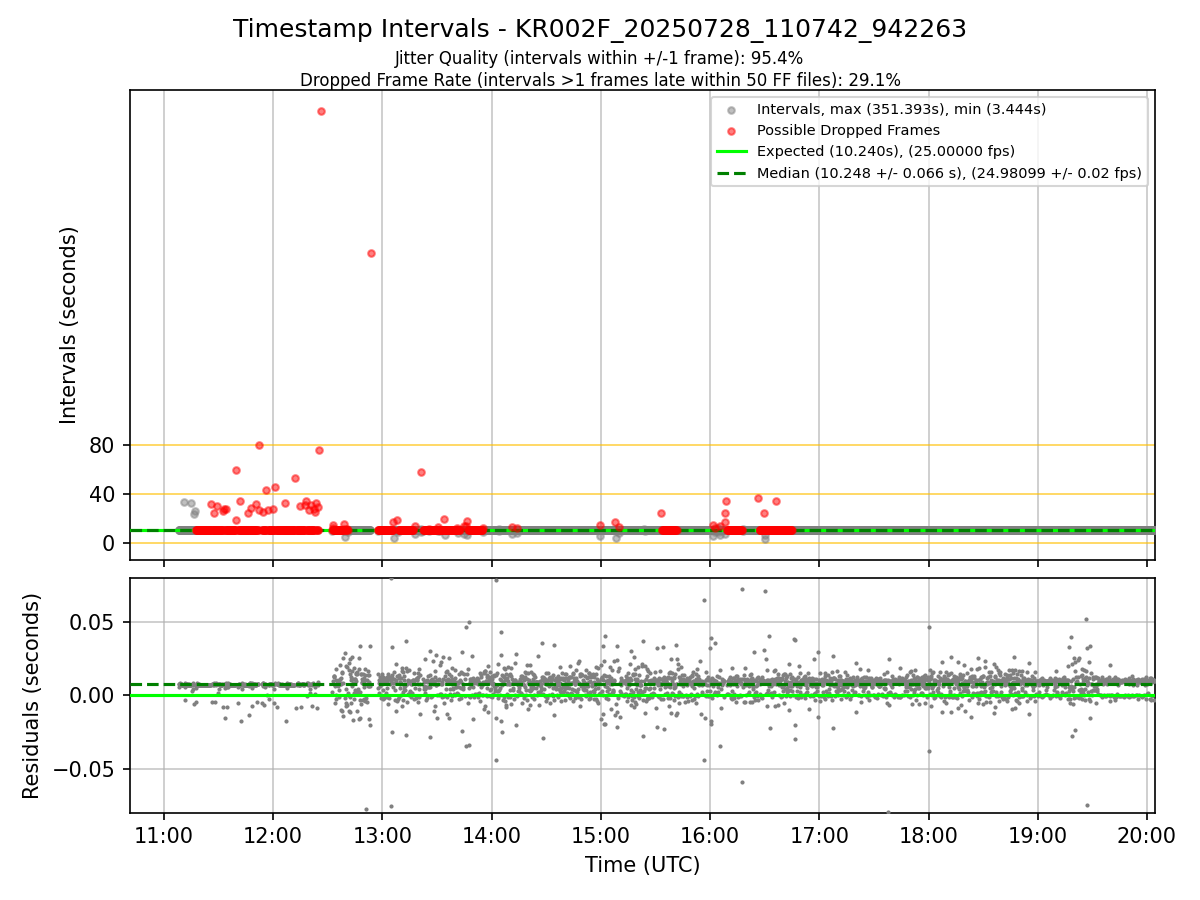
Task: Click the solid green line sample in the legend
Action: (732, 152)
